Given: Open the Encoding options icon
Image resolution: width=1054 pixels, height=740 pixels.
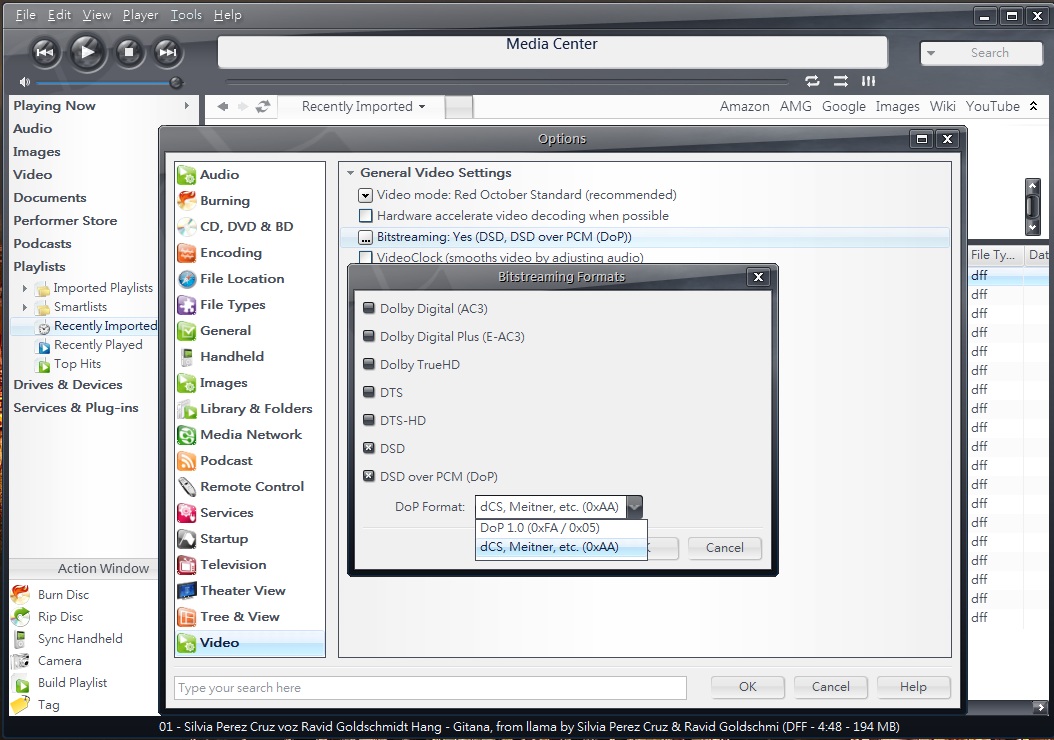Looking at the screenshot, I should click(x=186, y=253).
